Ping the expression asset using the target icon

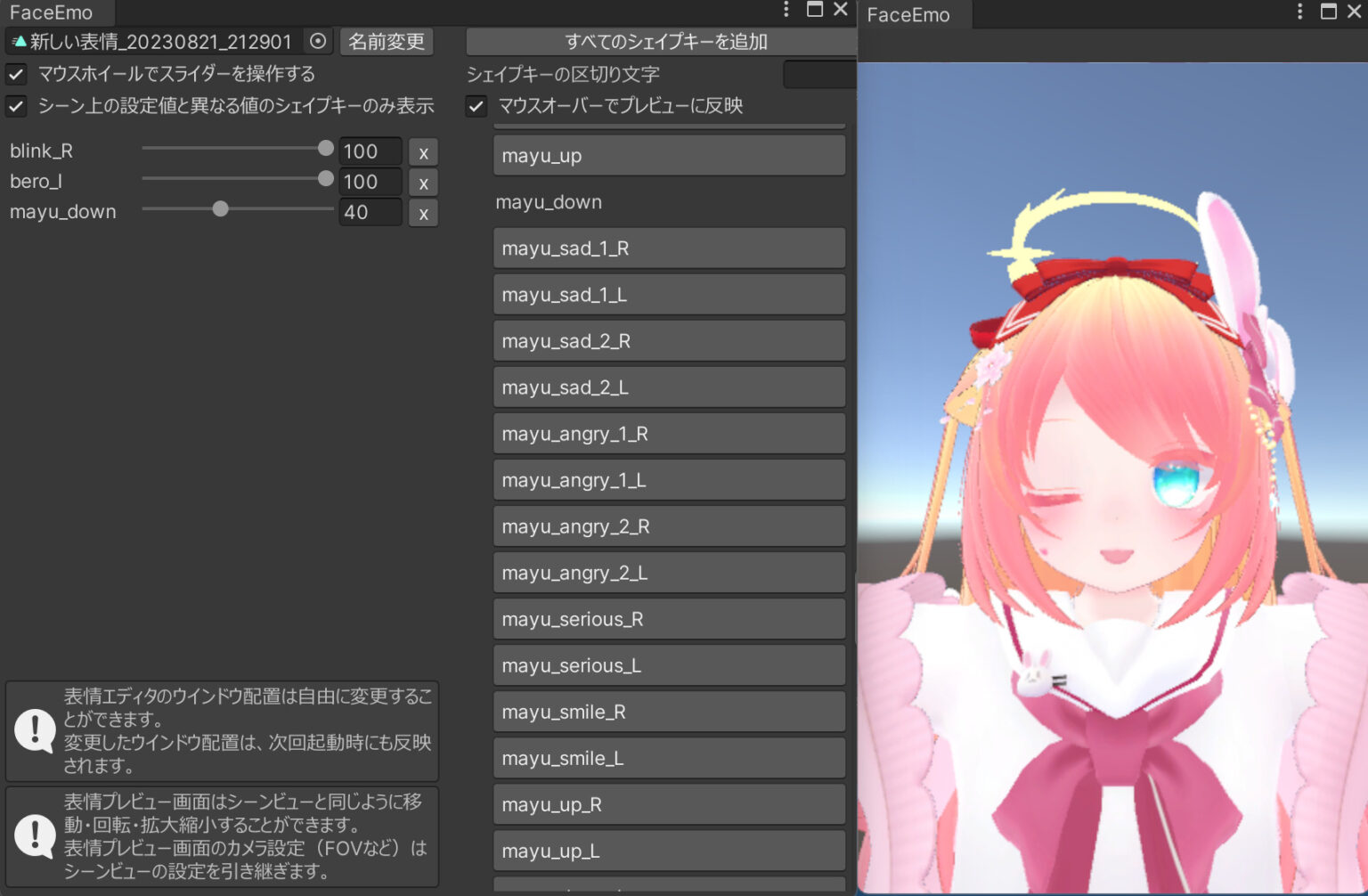(317, 41)
